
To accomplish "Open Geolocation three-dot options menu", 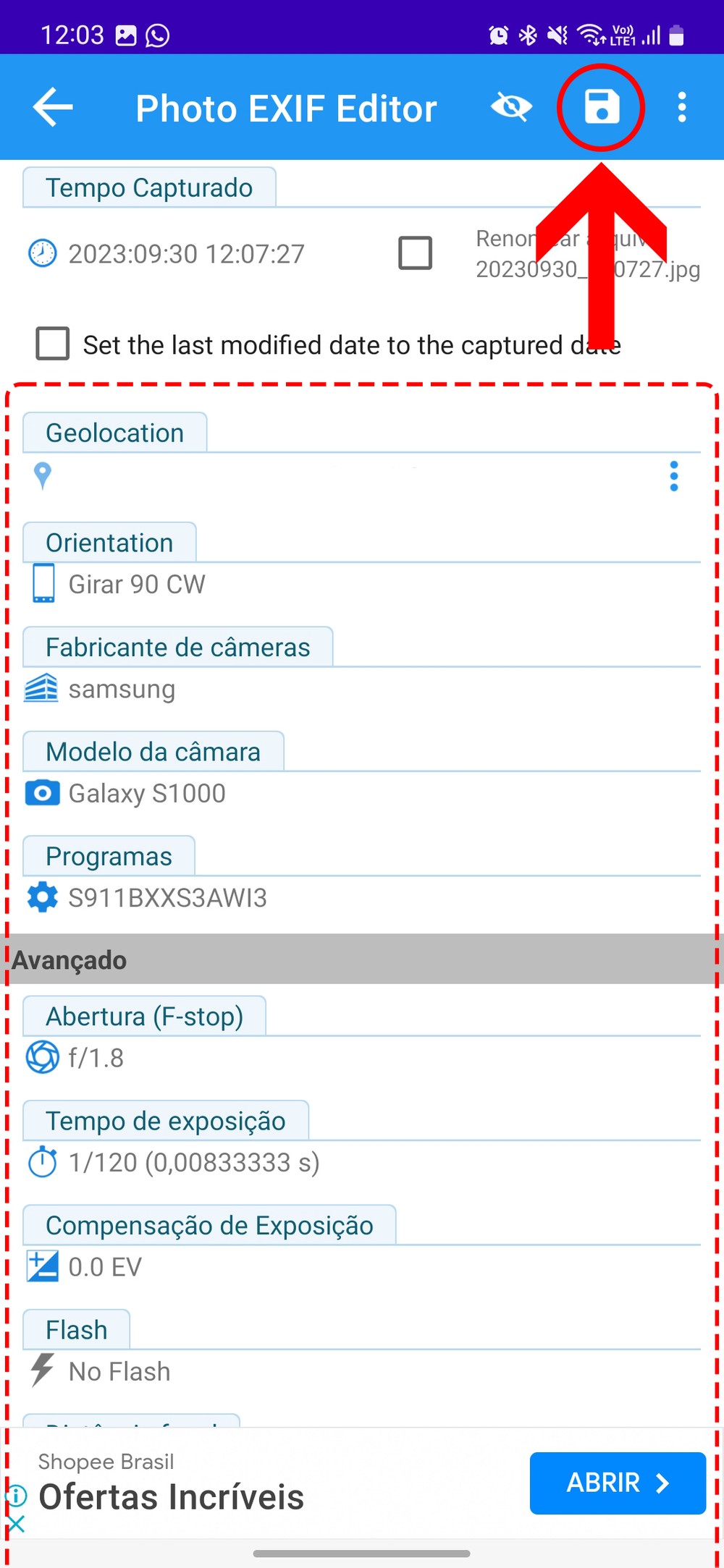I will tap(674, 476).
